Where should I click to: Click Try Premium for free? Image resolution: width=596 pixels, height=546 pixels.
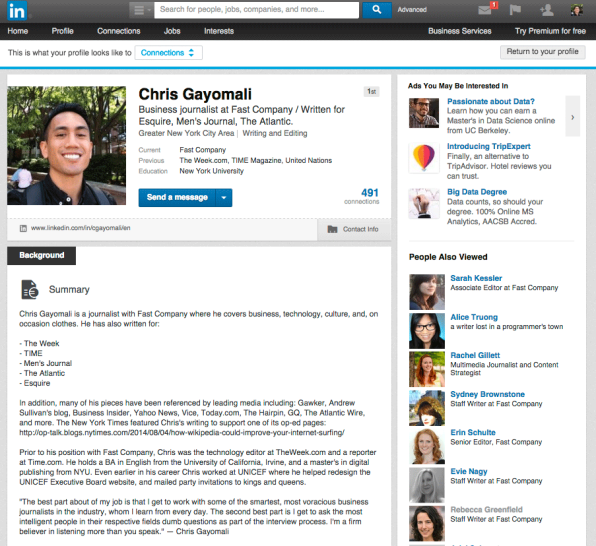pos(550,31)
